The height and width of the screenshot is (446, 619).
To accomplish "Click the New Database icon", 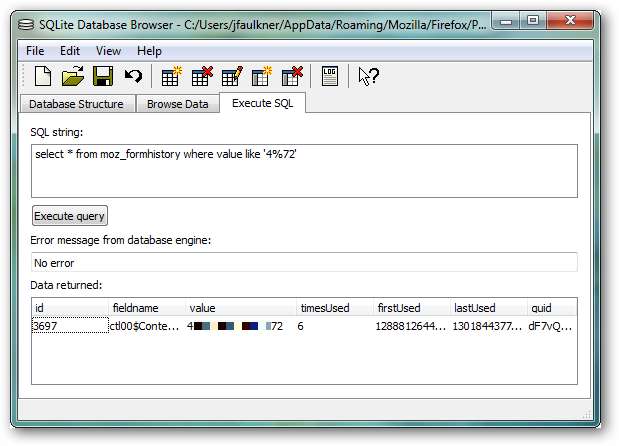I will (43, 76).
